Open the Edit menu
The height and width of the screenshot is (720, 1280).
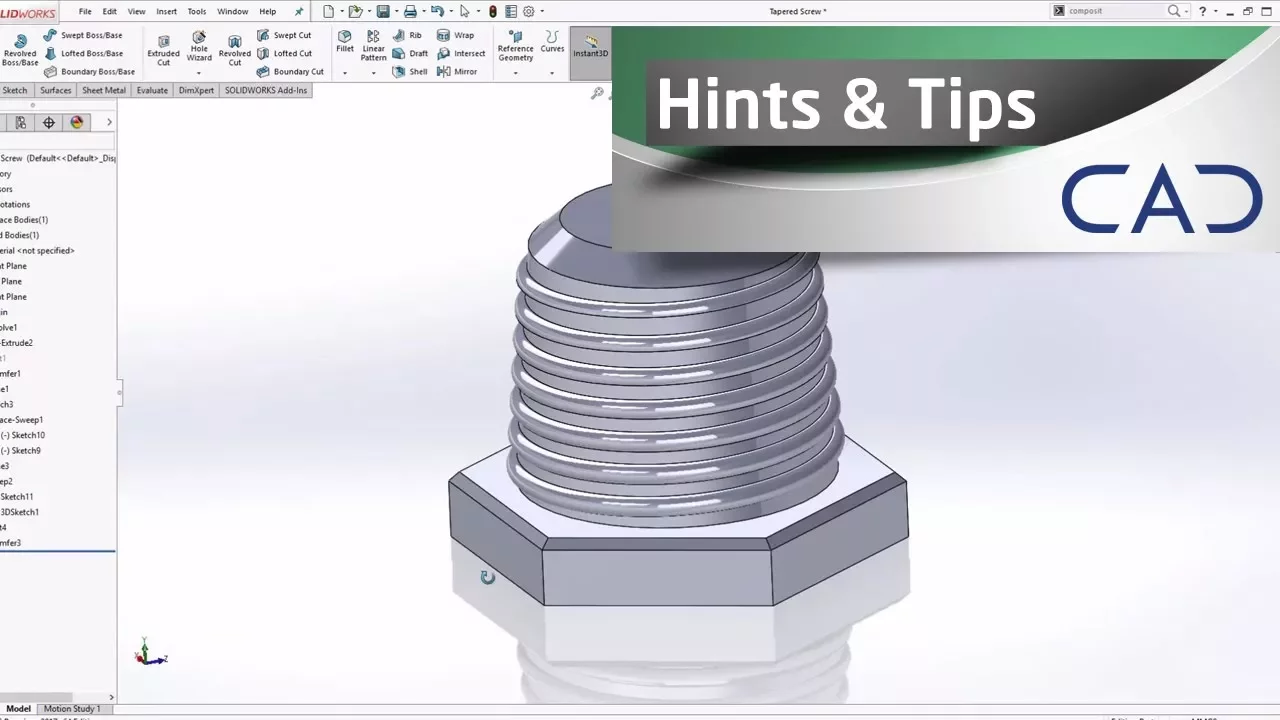coord(110,11)
